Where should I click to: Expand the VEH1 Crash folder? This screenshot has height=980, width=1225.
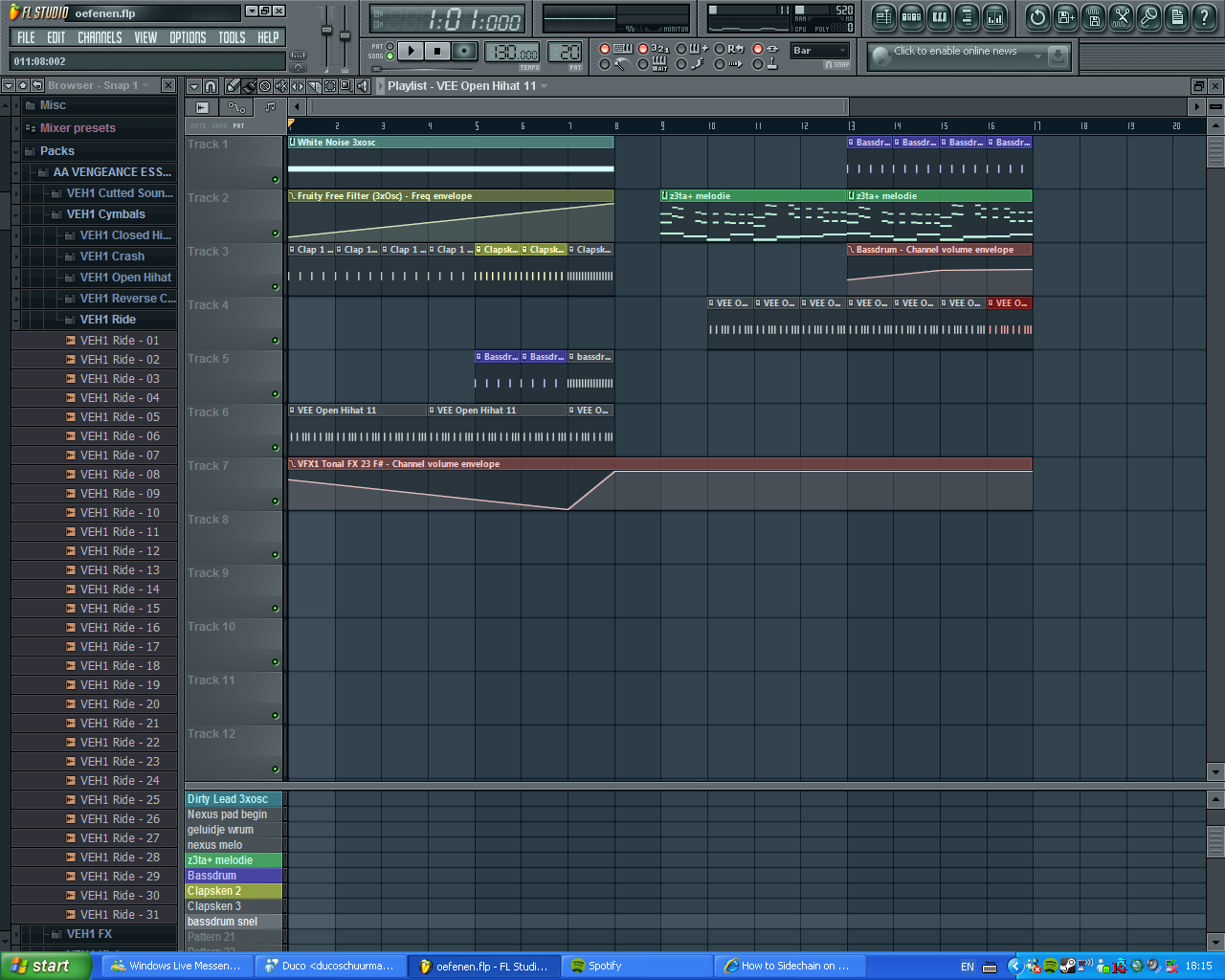tap(16, 256)
